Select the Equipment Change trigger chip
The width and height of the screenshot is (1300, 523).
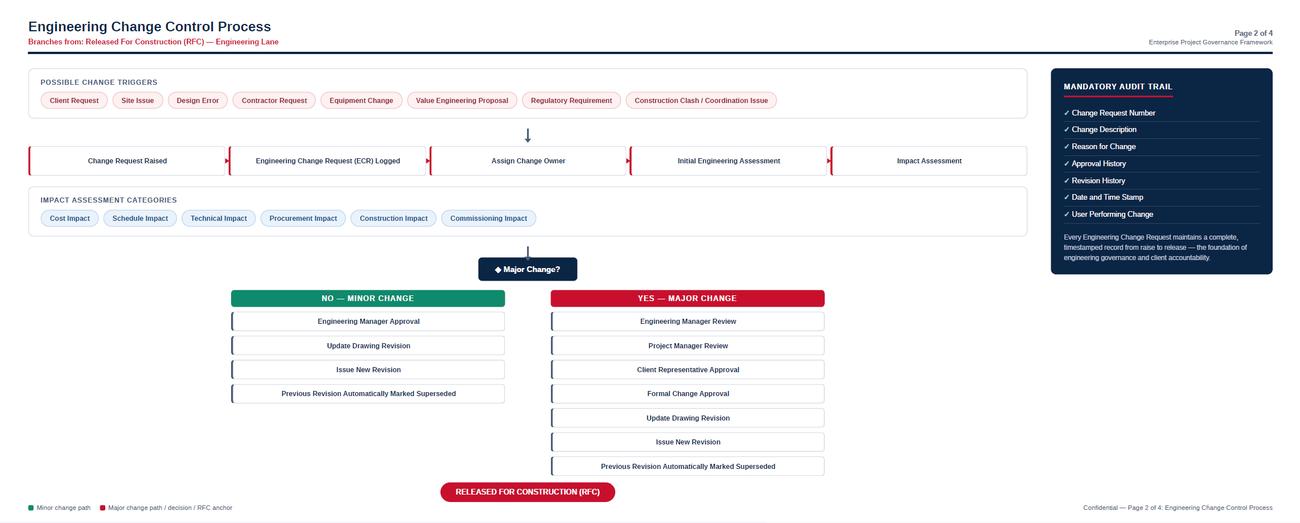[361, 100]
